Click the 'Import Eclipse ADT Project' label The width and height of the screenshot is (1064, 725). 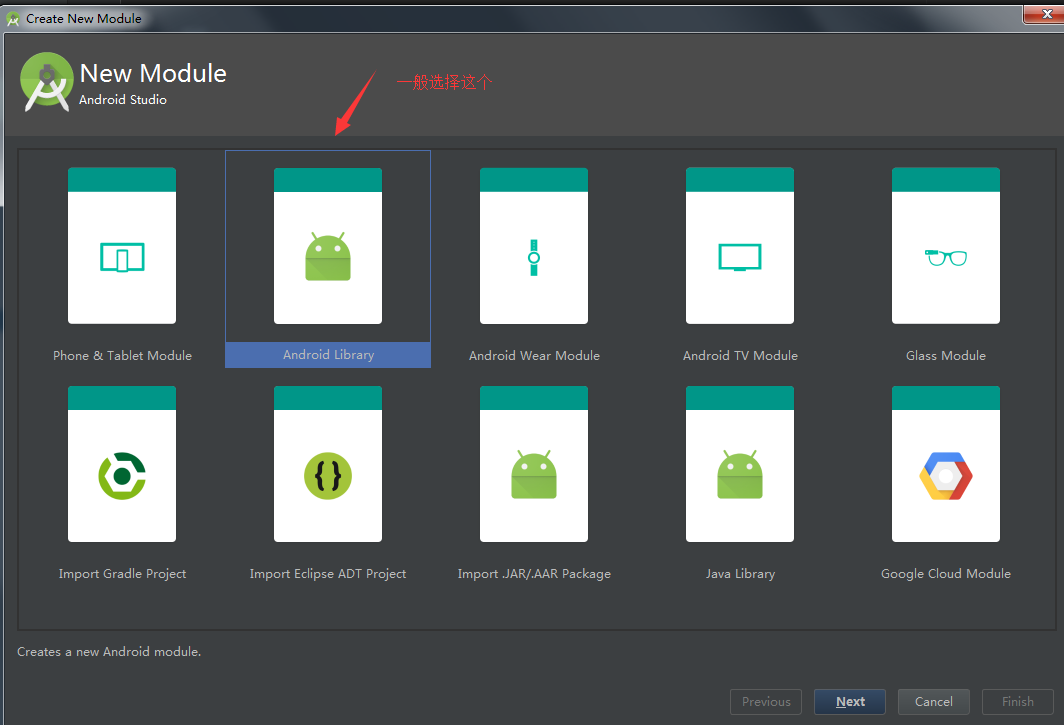(328, 574)
